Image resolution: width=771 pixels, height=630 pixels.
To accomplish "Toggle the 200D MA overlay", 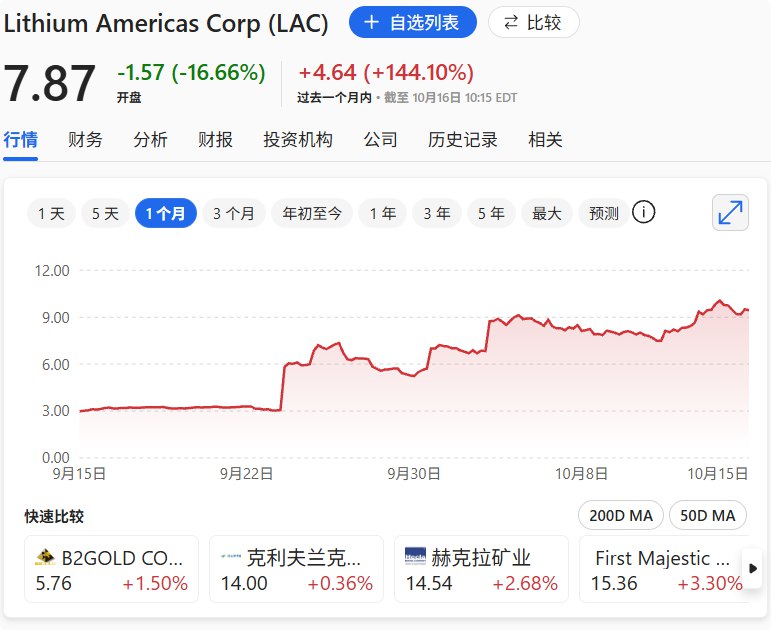I will click(x=620, y=515).
